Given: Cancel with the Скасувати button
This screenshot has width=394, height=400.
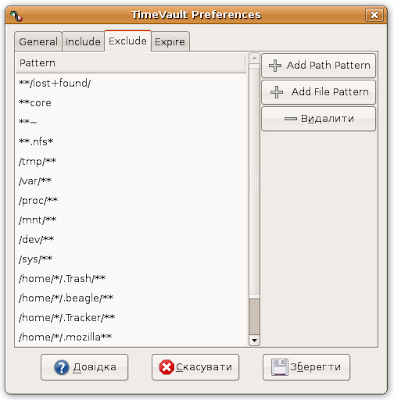Looking at the screenshot, I should point(195,367).
